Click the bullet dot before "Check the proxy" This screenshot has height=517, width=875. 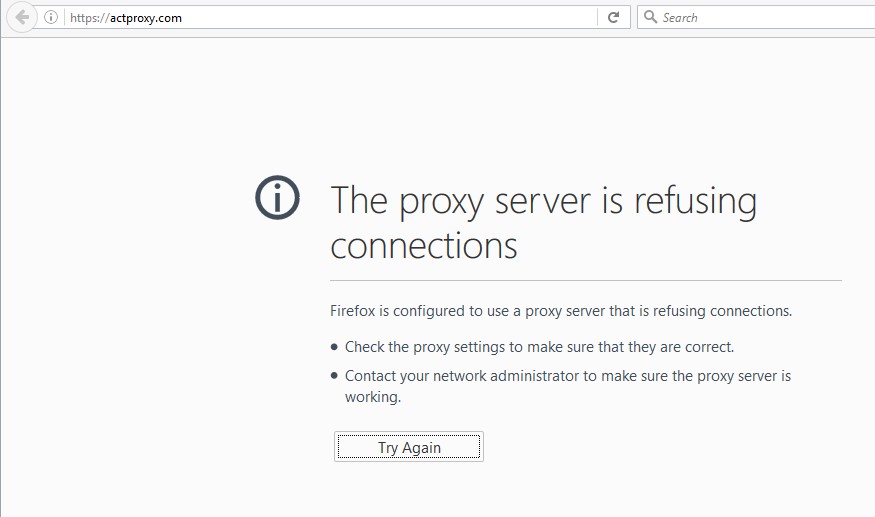click(334, 347)
